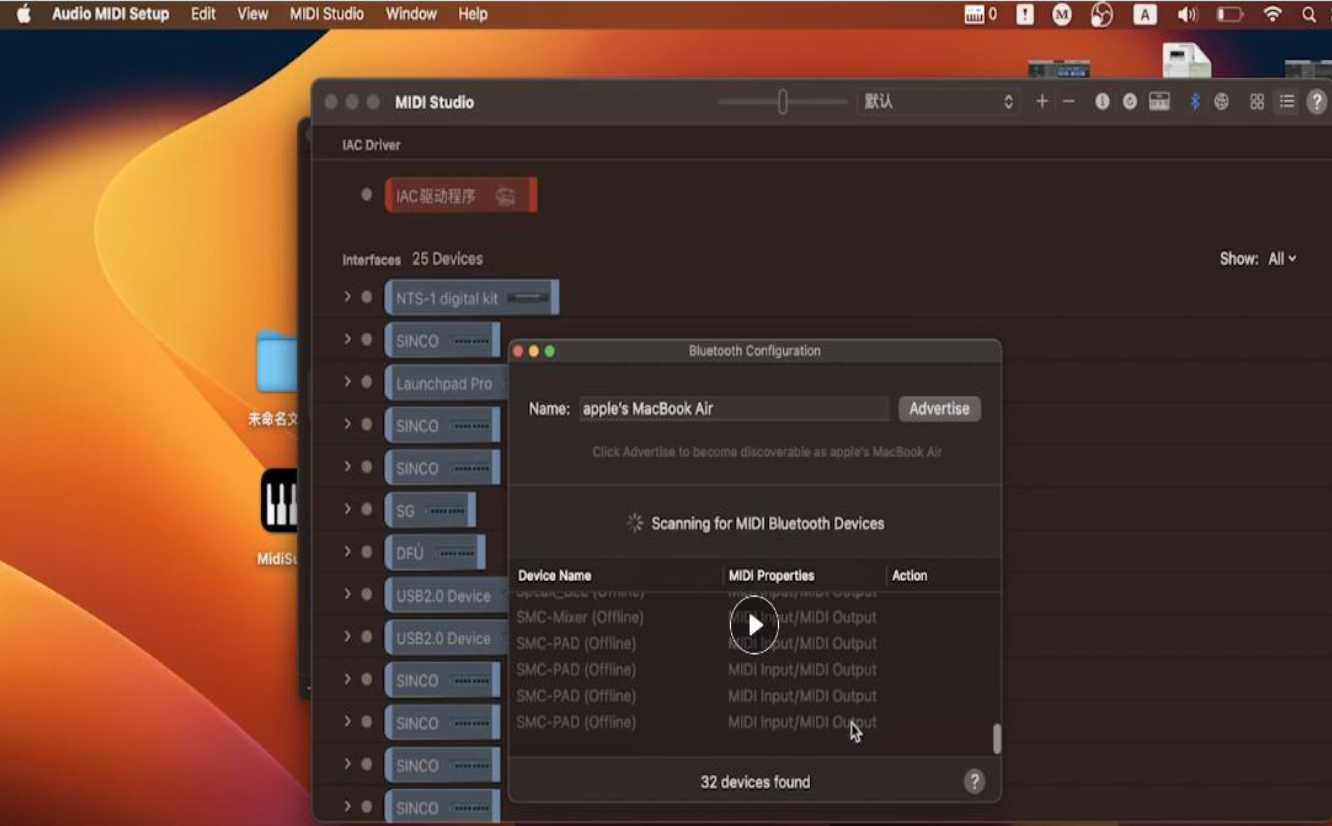Open the Test Setup keyboard icon
This screenshot has width=1332, height=826.
click(x=1160, y=101)
